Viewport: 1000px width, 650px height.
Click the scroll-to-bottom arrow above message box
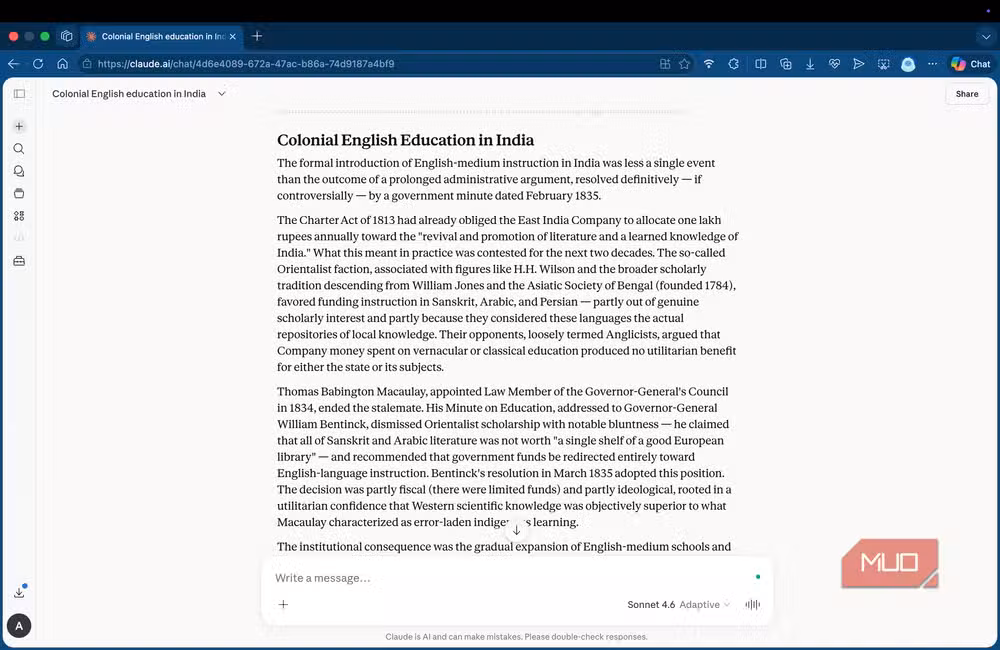[517, 530]
